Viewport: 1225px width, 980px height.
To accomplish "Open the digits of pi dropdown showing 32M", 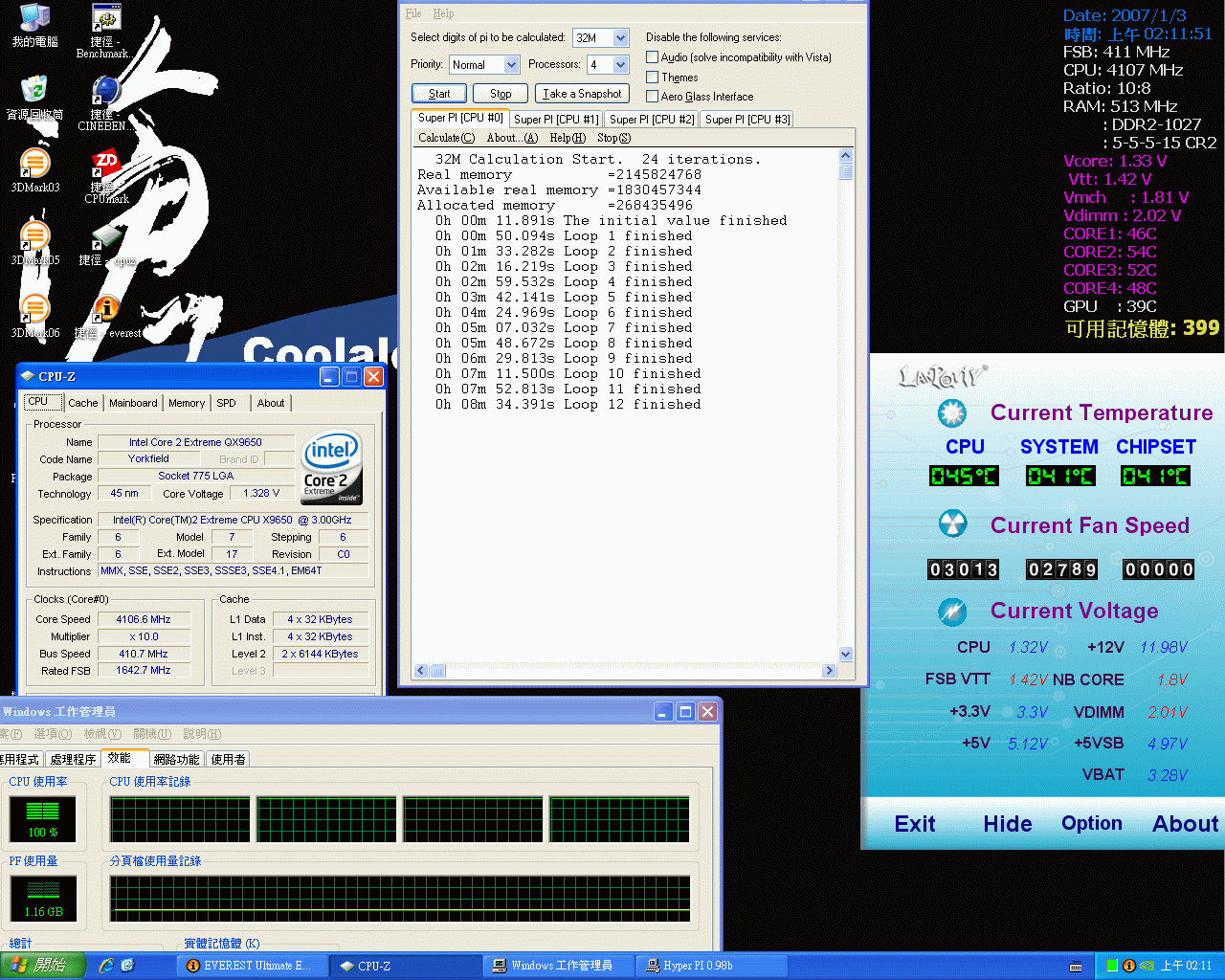I will [x=621, y=38].
